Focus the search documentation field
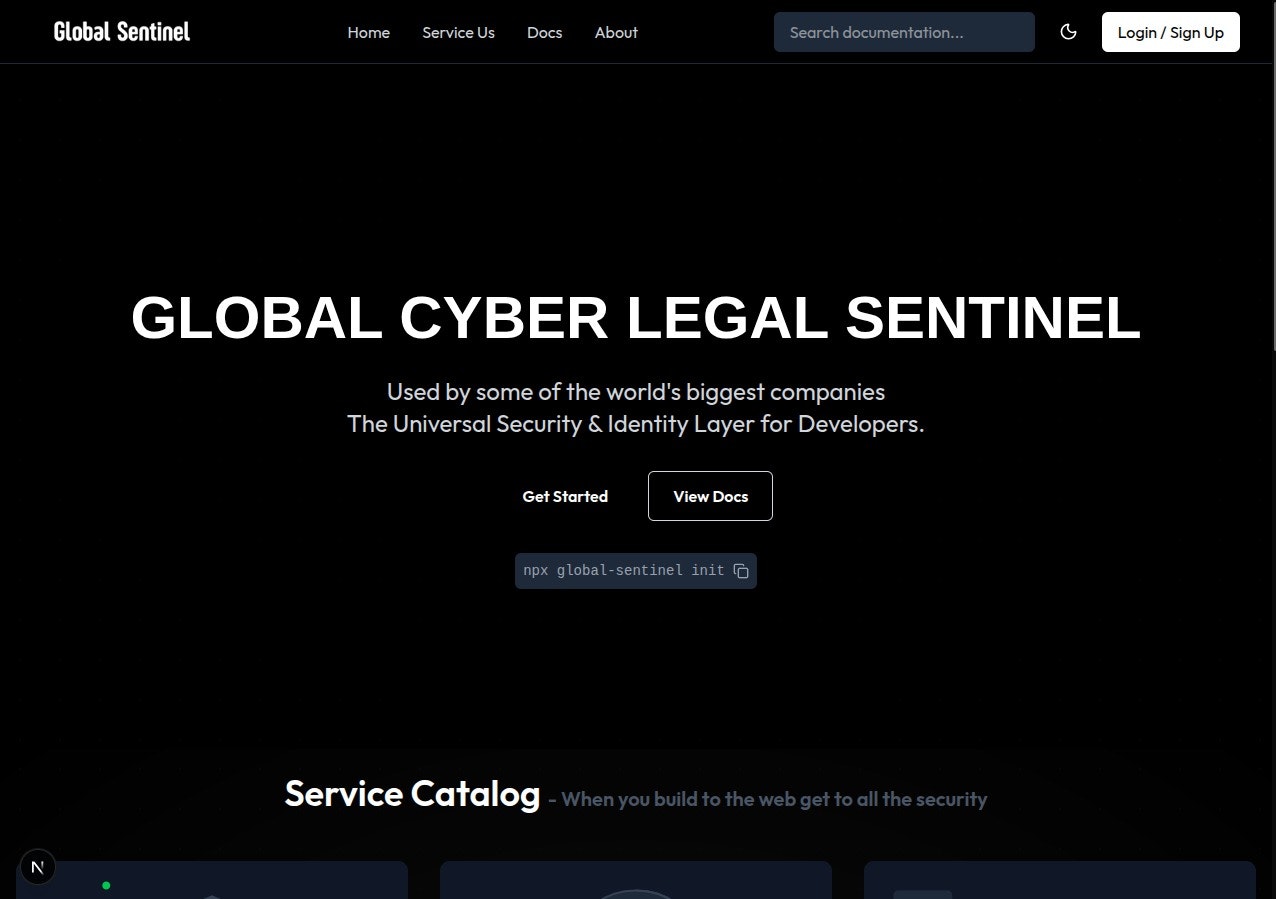 coord(903,32)
